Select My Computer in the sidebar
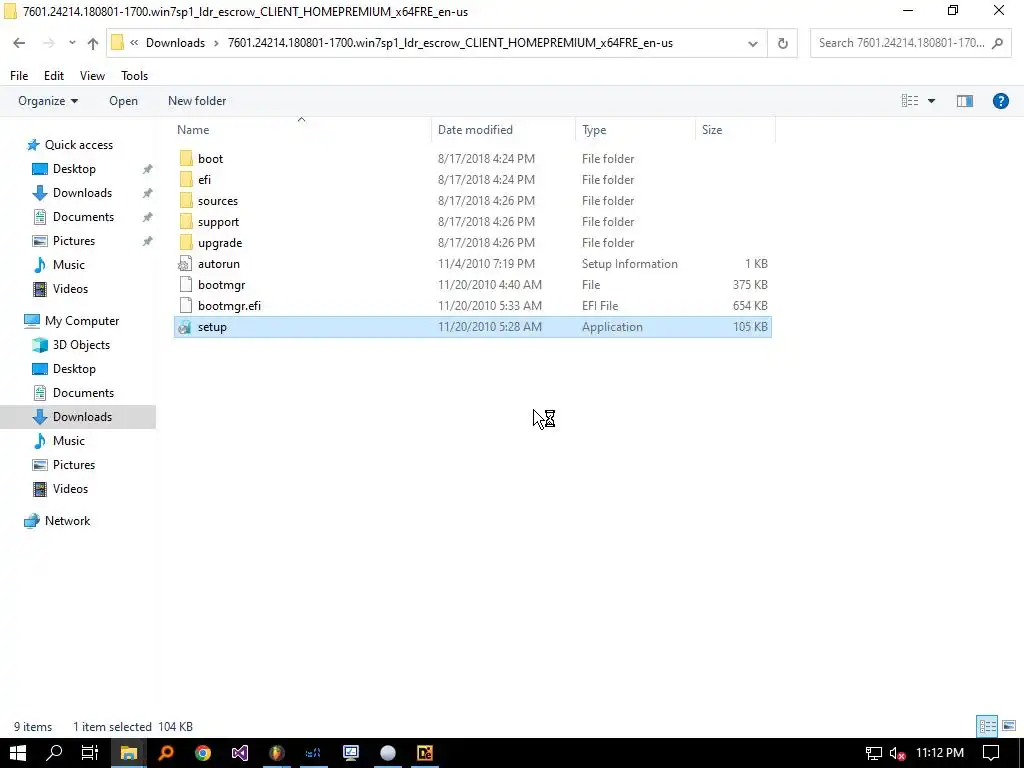 tap(82, 321)
